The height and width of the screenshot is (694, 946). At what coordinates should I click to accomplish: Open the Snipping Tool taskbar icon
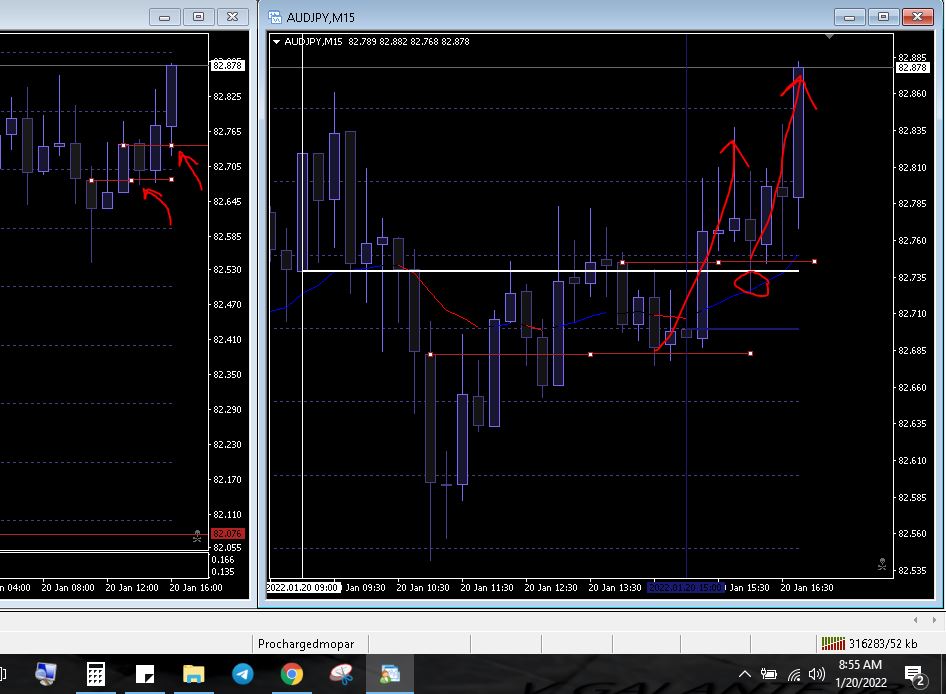[x=340, y=674]
